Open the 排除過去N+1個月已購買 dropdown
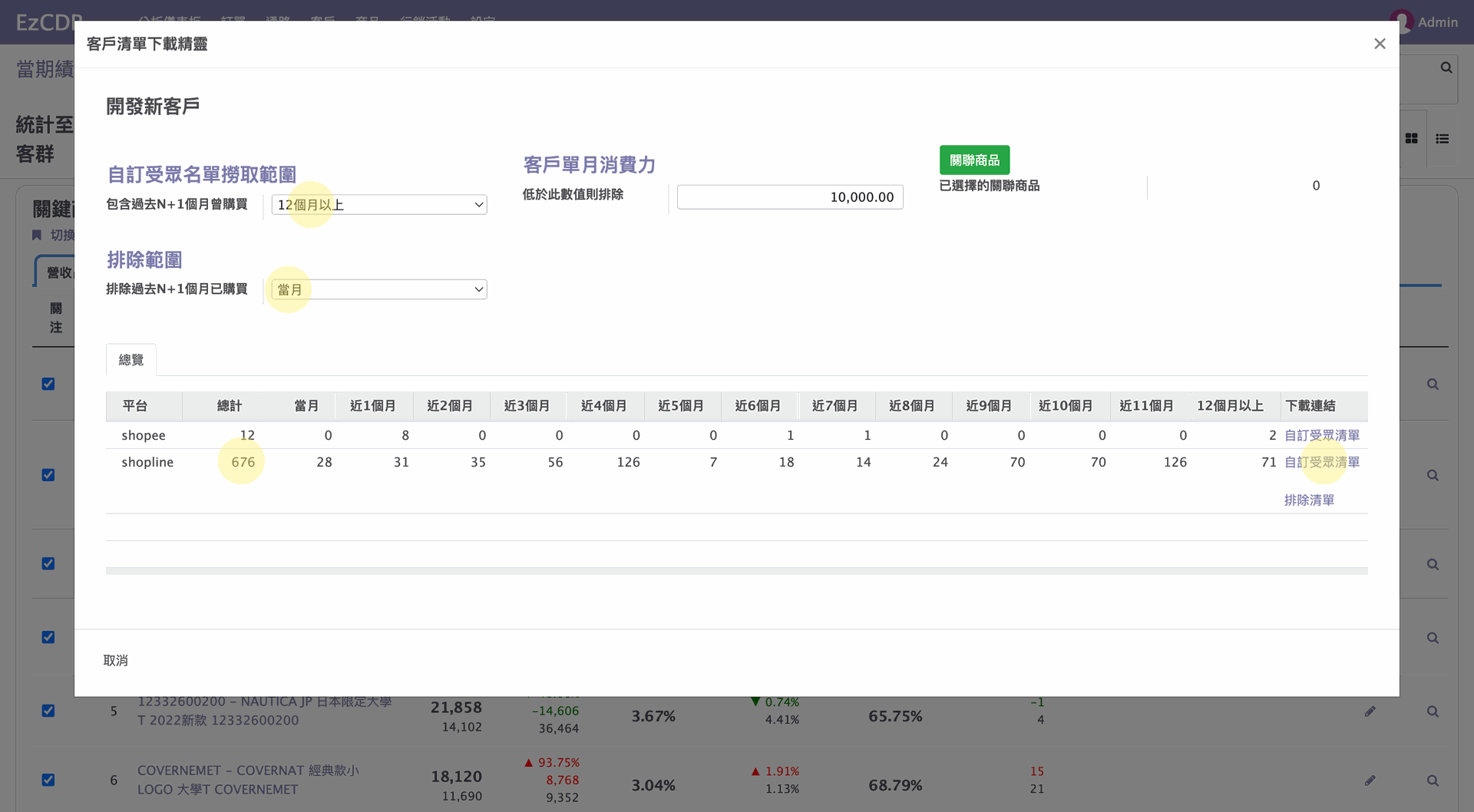The image size is (1474, 812). click(x=379, y=289)
